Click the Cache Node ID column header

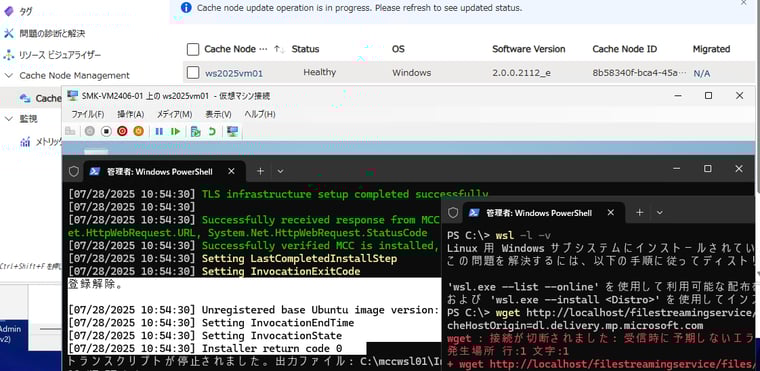click(x=625, y=49)
